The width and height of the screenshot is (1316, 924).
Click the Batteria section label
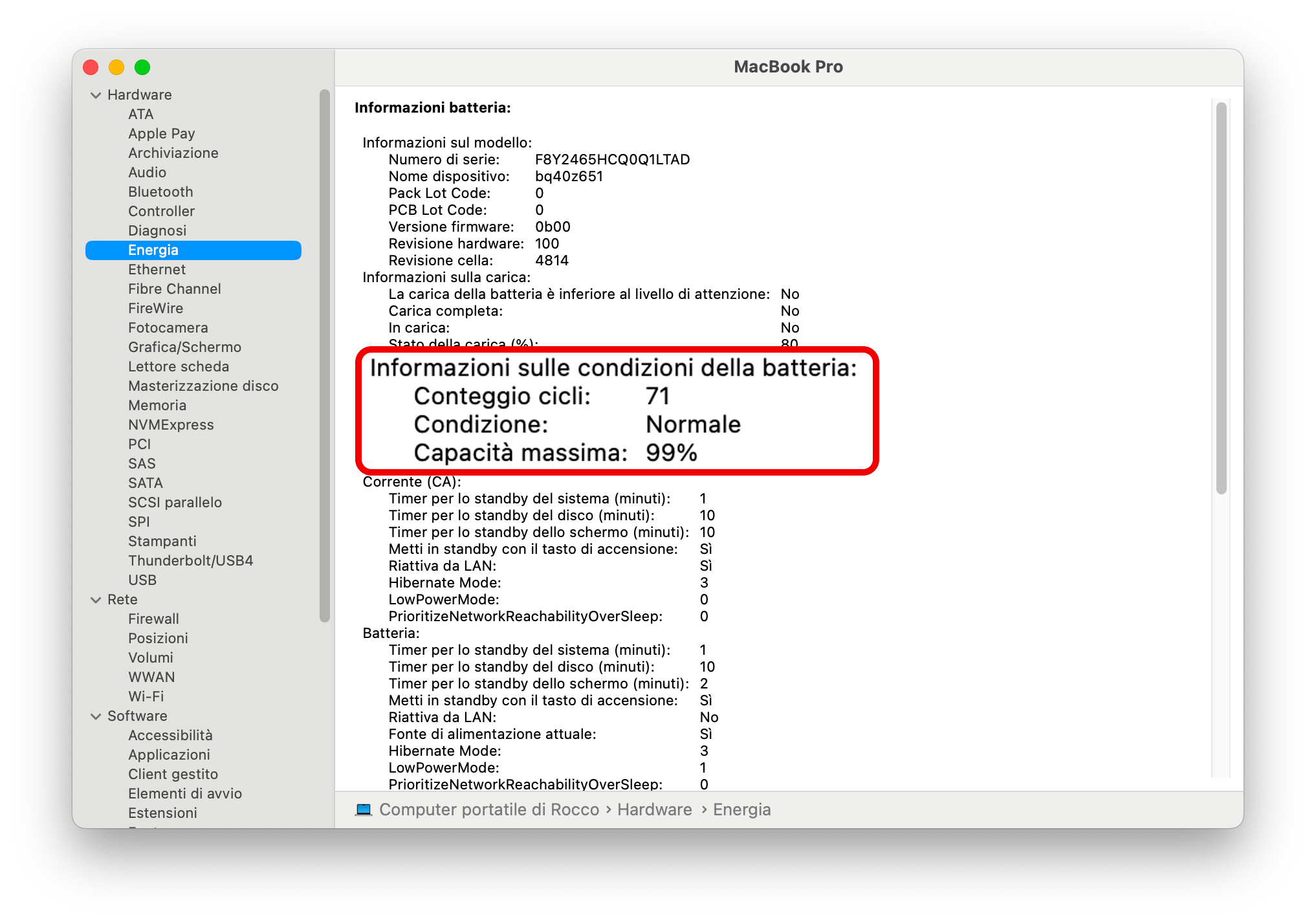point(391,633)
